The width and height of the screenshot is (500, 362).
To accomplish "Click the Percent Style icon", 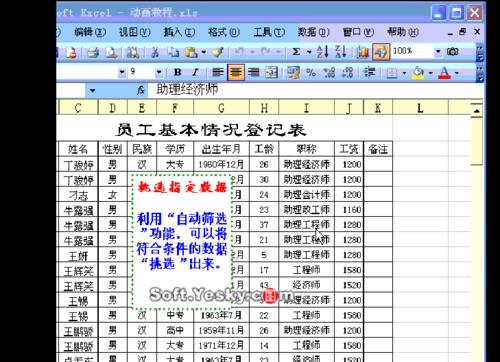I will coord(311,72).
